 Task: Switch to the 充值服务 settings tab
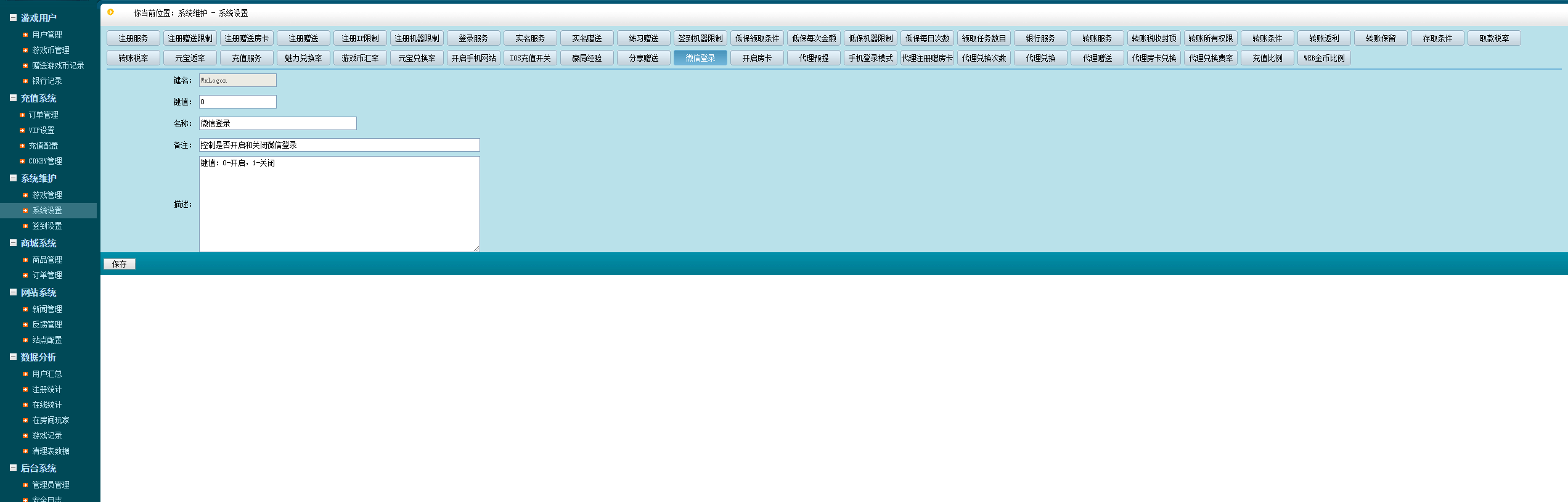(247, 58)
